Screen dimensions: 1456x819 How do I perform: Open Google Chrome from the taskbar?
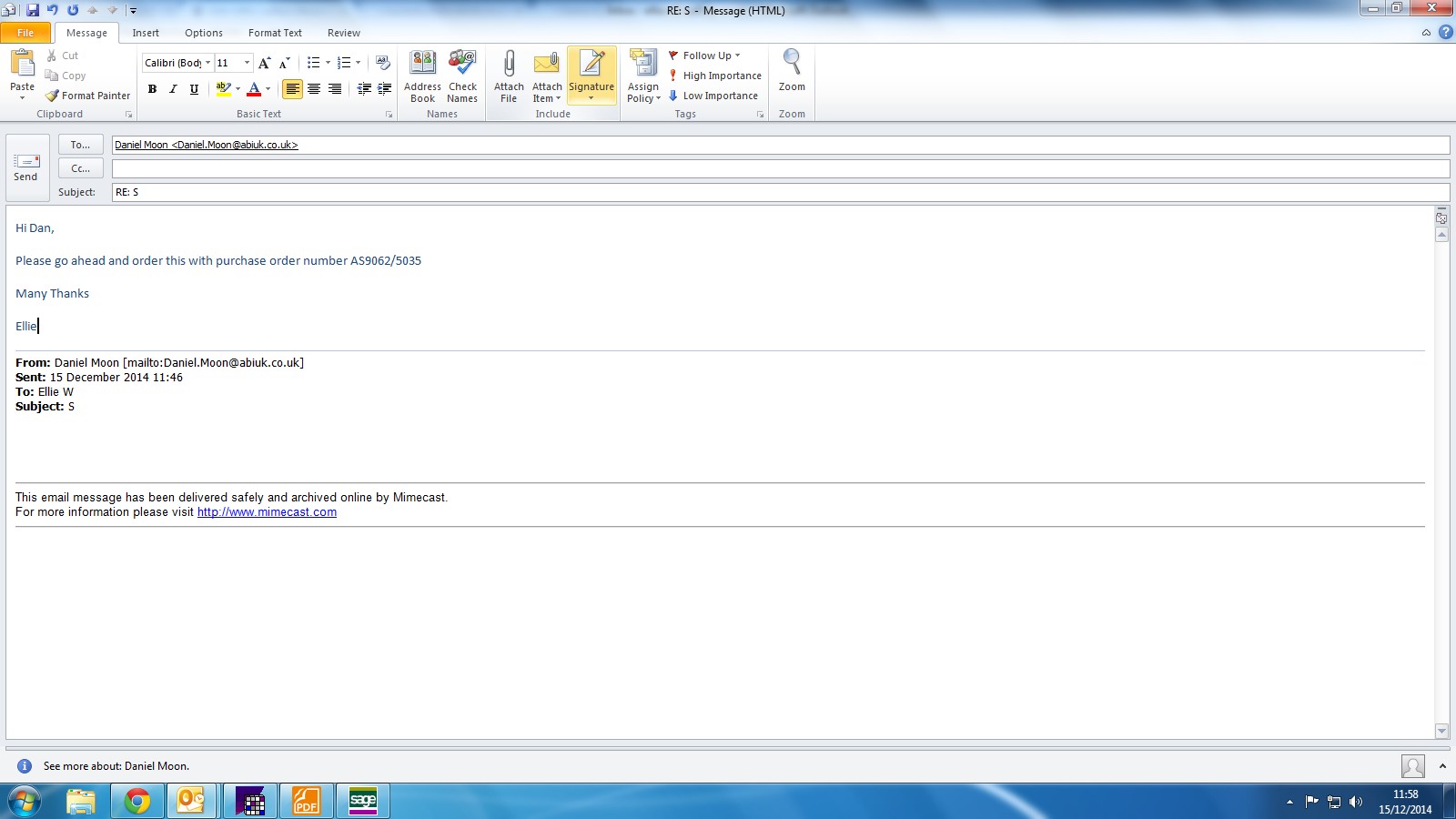137,801
